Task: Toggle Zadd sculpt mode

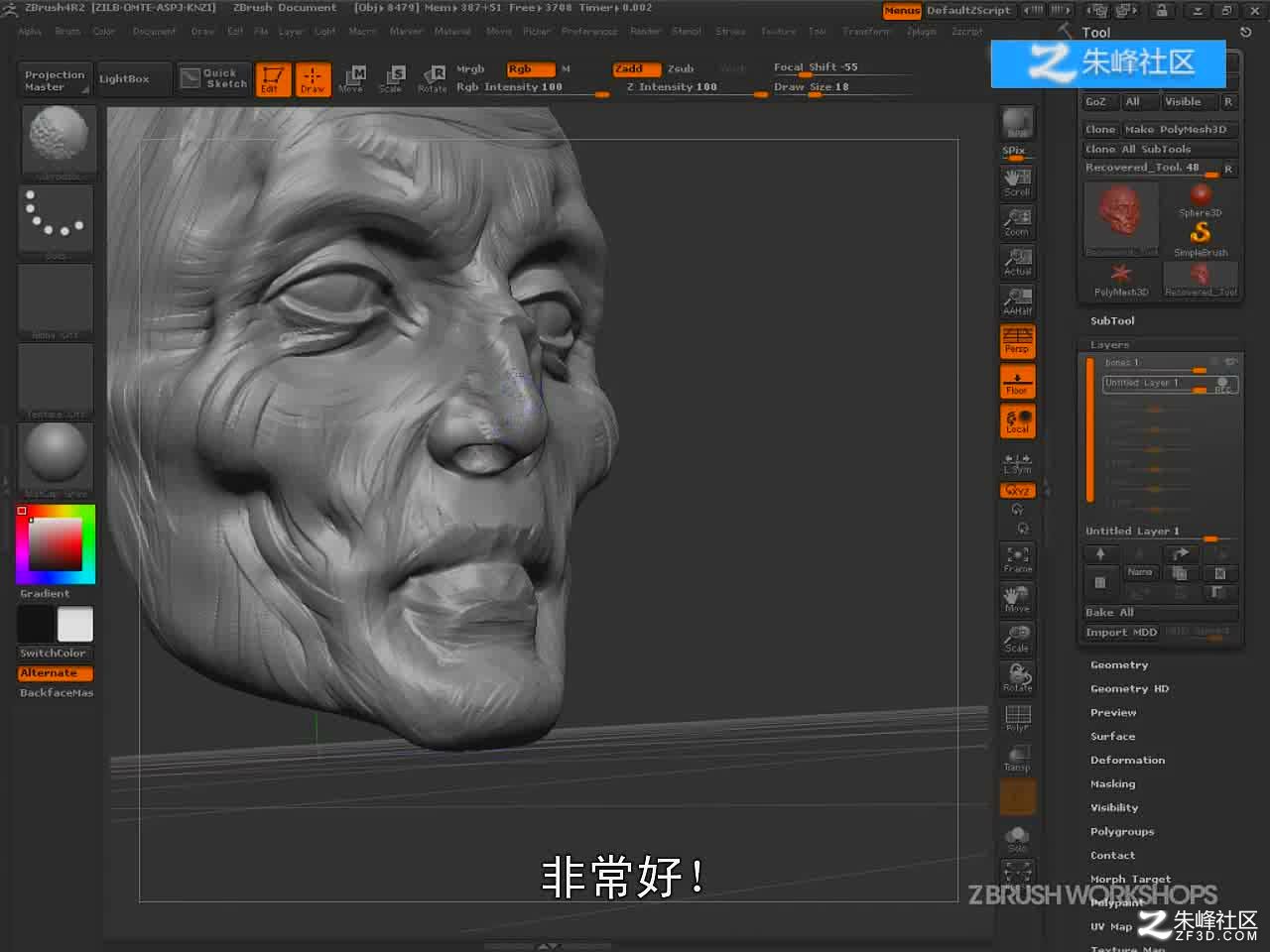Action: point(637,69)
